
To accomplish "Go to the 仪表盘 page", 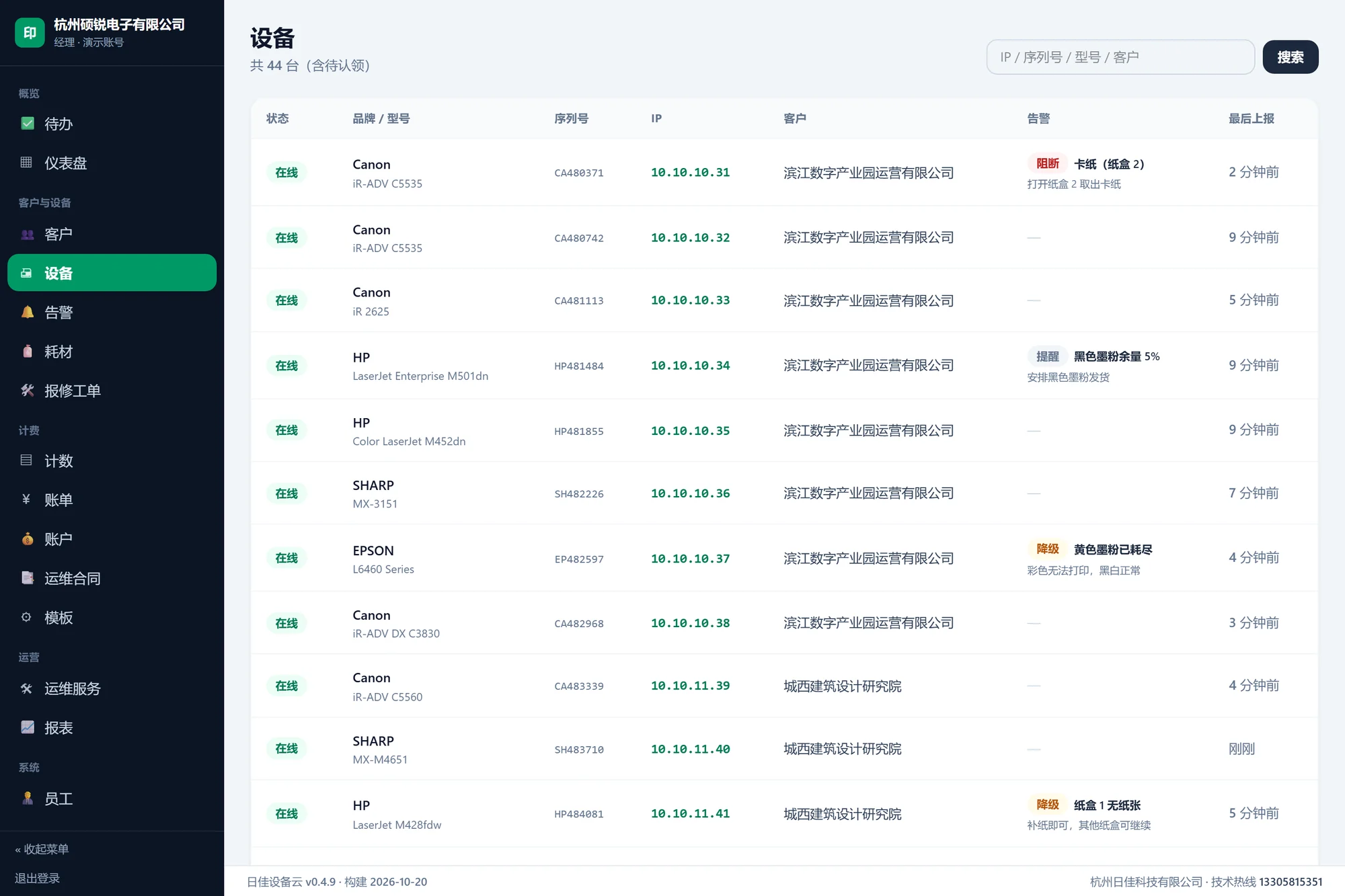I will [x=112, y=163].
